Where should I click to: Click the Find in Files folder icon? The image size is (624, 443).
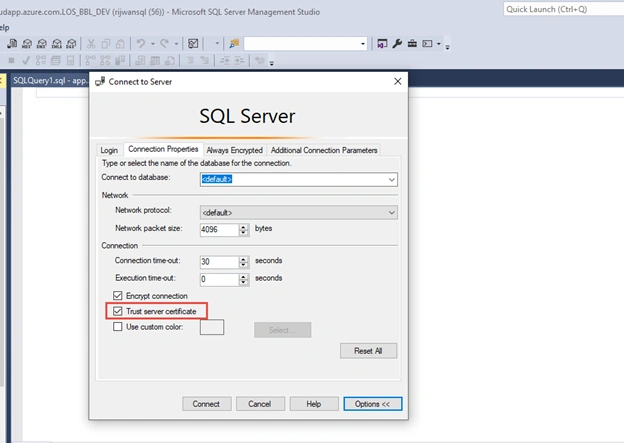pos(234,43)
